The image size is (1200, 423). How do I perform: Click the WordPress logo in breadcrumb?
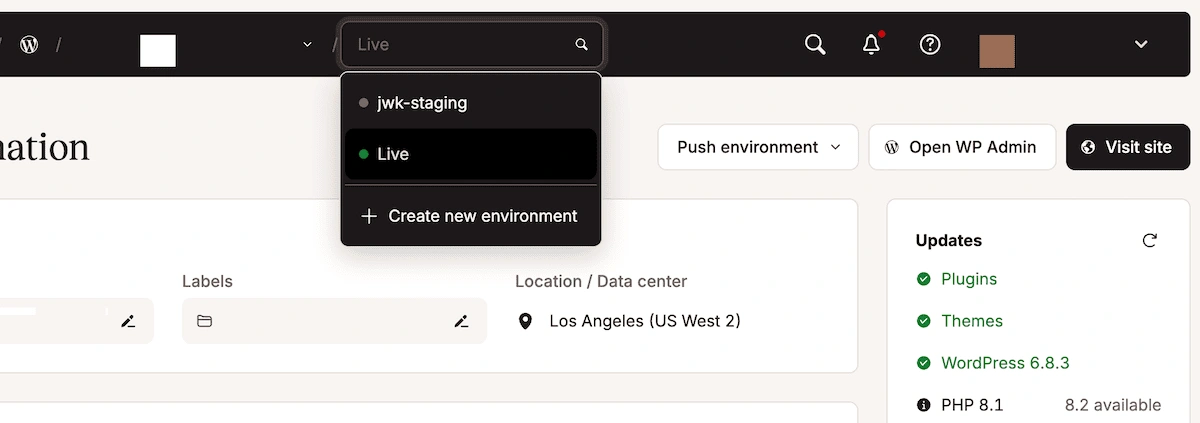30,45
